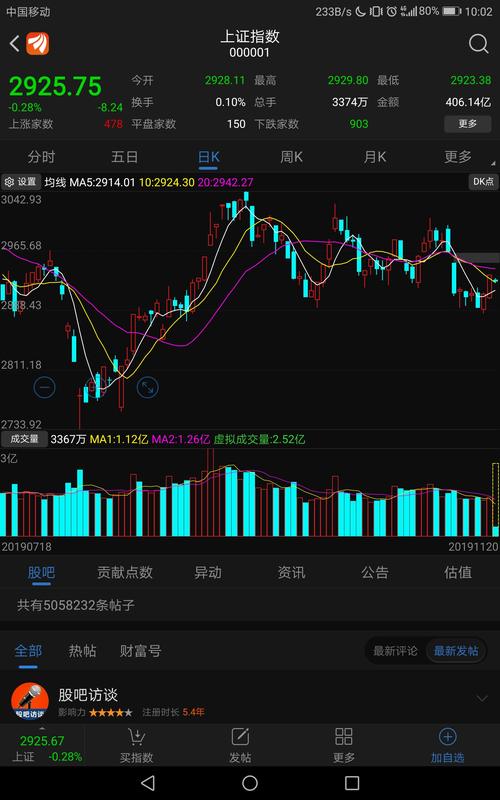Screen dimensions: 500x800
Task: Open 均线 设置 settings button
Action: (21, 182)
